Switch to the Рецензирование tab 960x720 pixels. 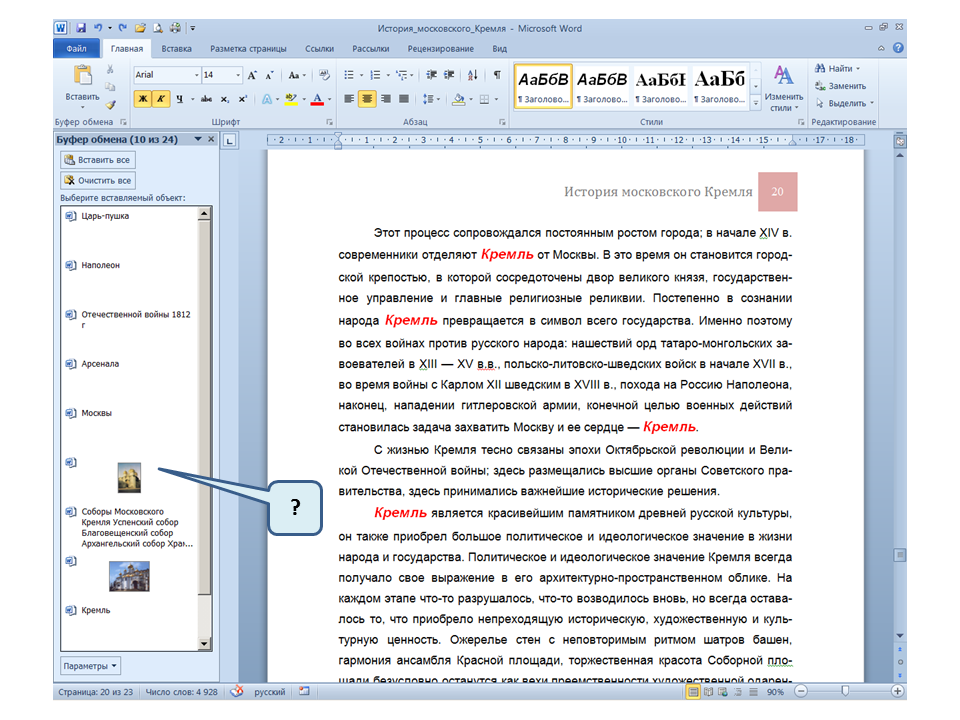441,48
